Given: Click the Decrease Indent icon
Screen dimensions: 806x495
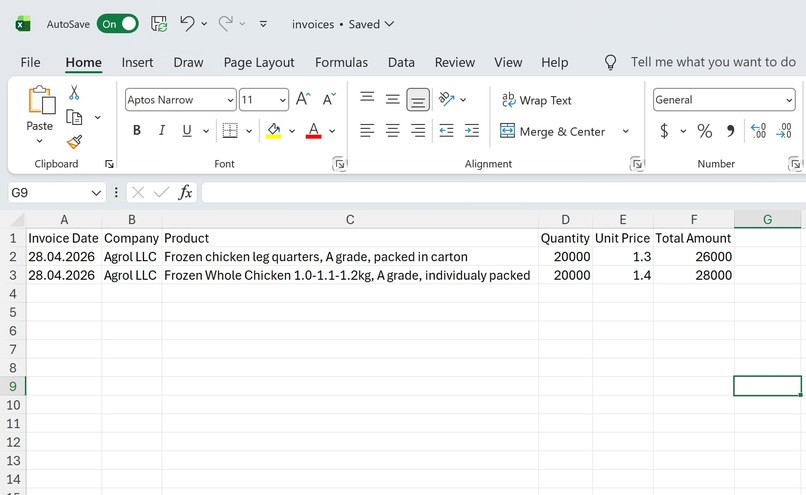Looking at the screenshot, I should [x=446, y=131].
